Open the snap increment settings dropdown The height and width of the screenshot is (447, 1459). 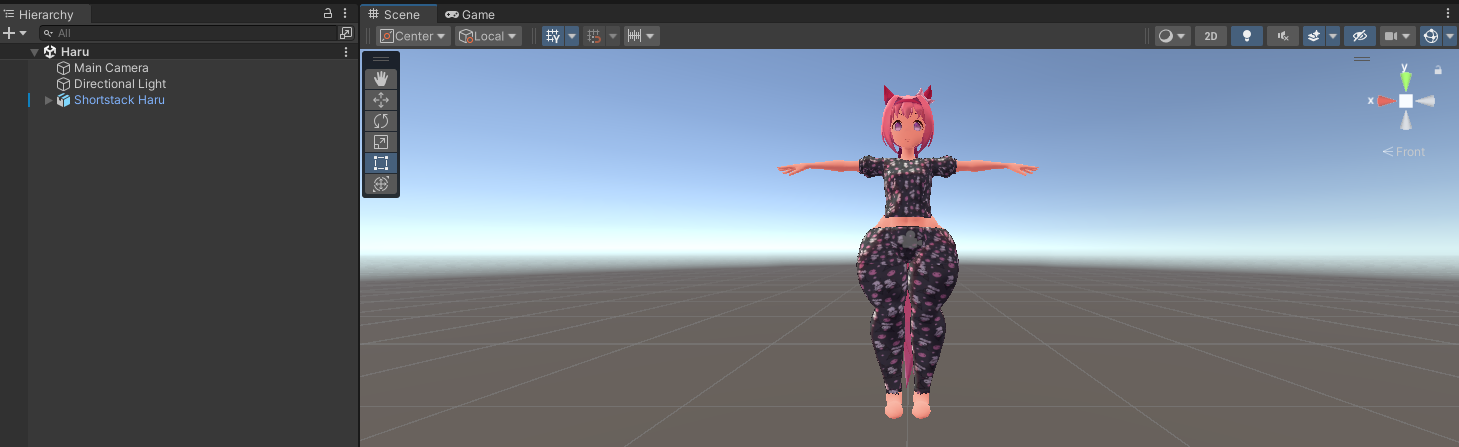coord(641,36)
